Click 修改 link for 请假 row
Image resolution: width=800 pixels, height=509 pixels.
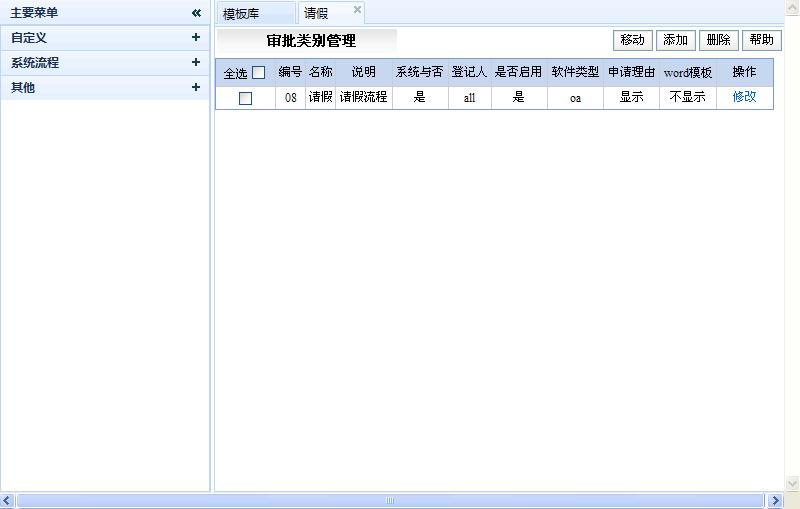[744, 97]
